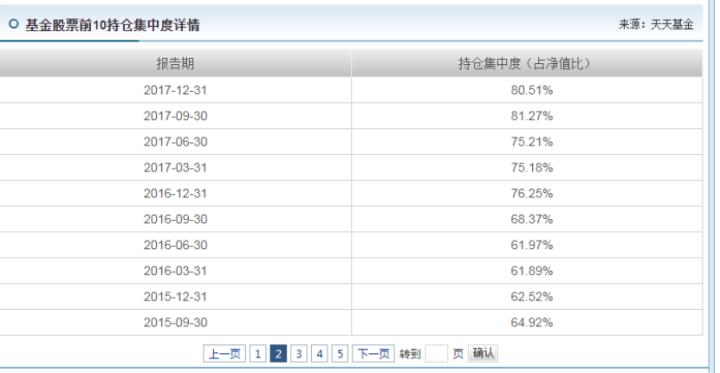The height and width of the screenshot is (373, 720).
Task: Select date cell 2017-12-31
Action: pyautogui.click(x=175, y=90)
